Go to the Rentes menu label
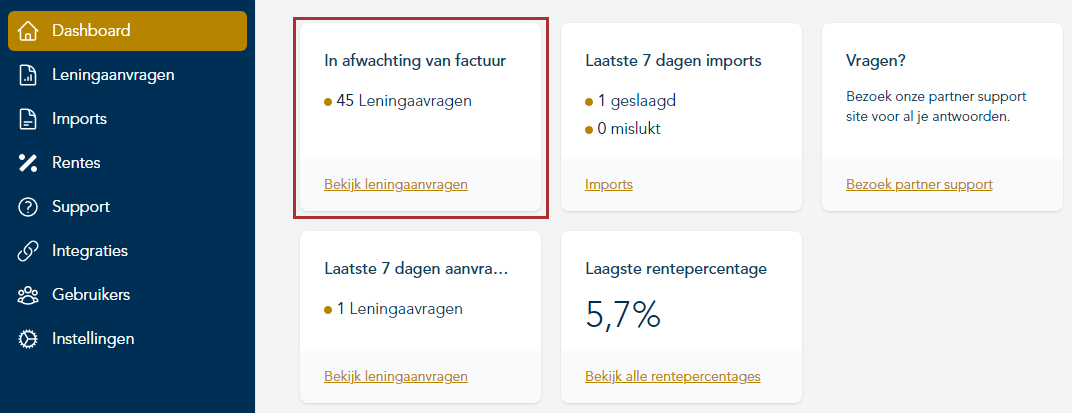 click(x=76, y=163)
